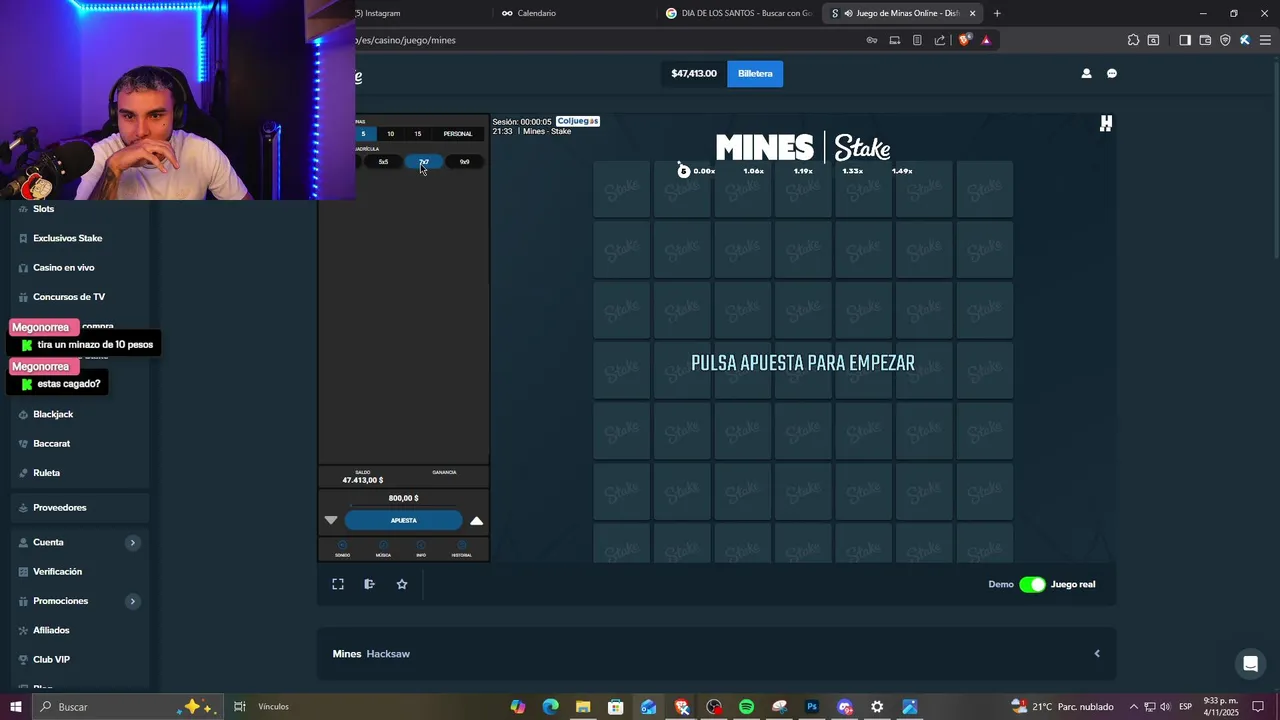Choose the 9x9 grid size
The height and width of the screenshot is (720, 1280).
(x=464, y=162)
